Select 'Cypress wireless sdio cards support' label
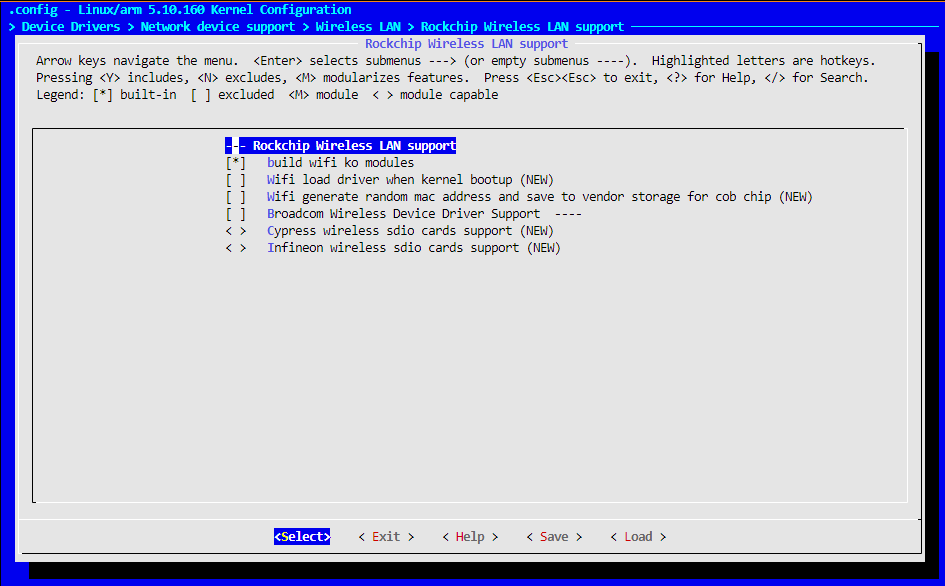 coord(389,231)
